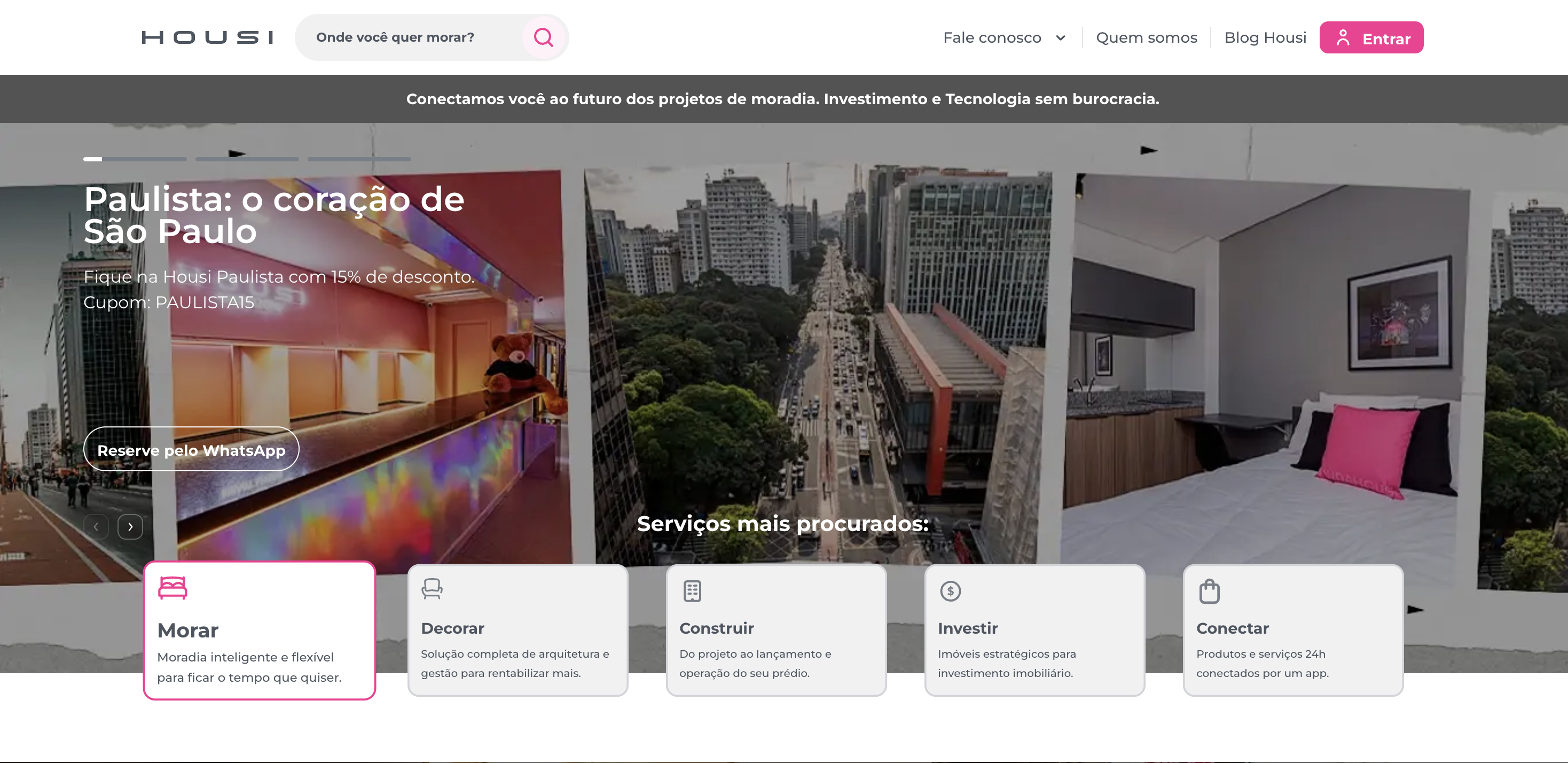Jump to second carousel slide indicator
1568x763 pixels.
point(247,159)
